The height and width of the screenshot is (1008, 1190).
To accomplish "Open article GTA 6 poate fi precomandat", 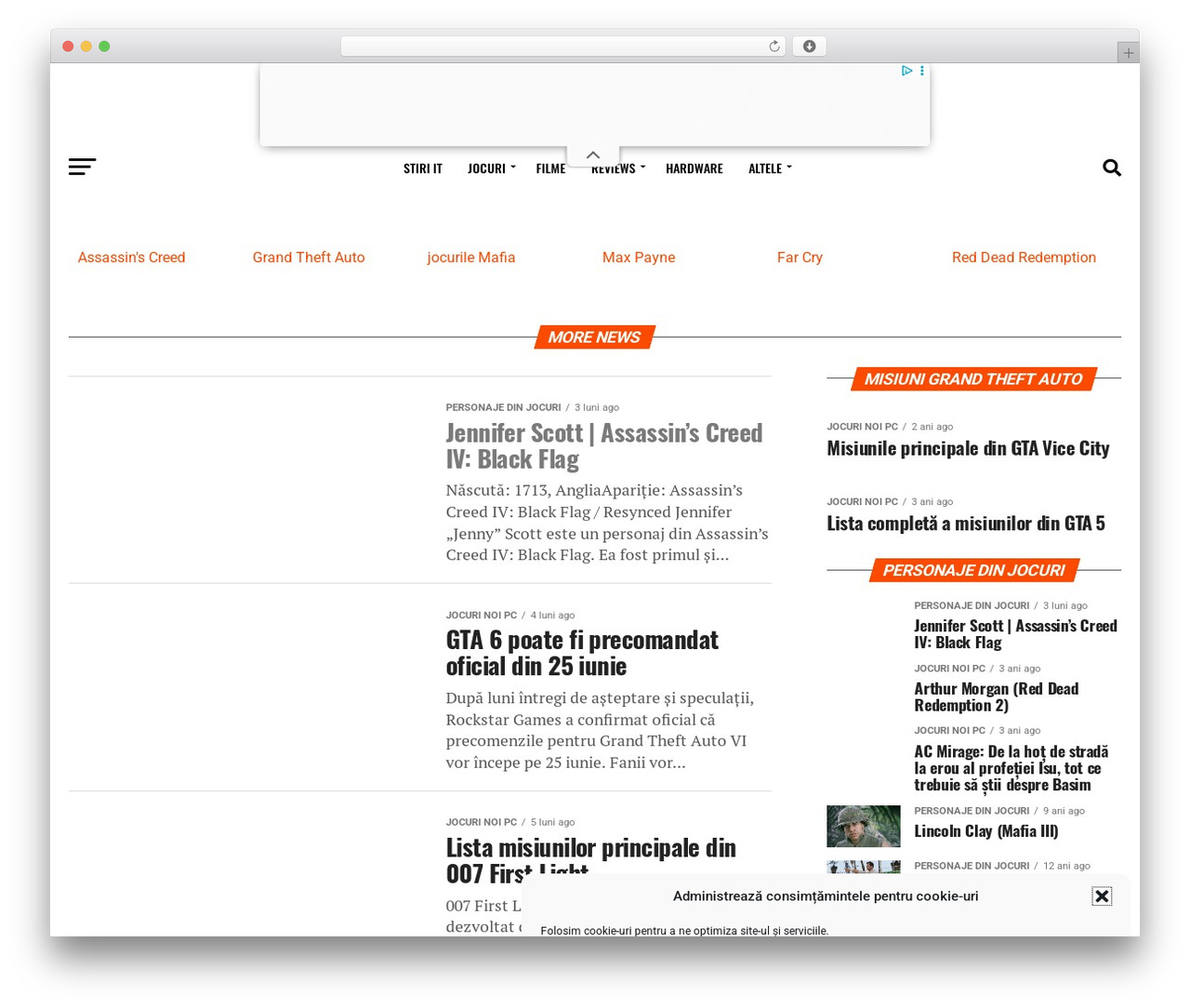I will click(x=582, y=653).
